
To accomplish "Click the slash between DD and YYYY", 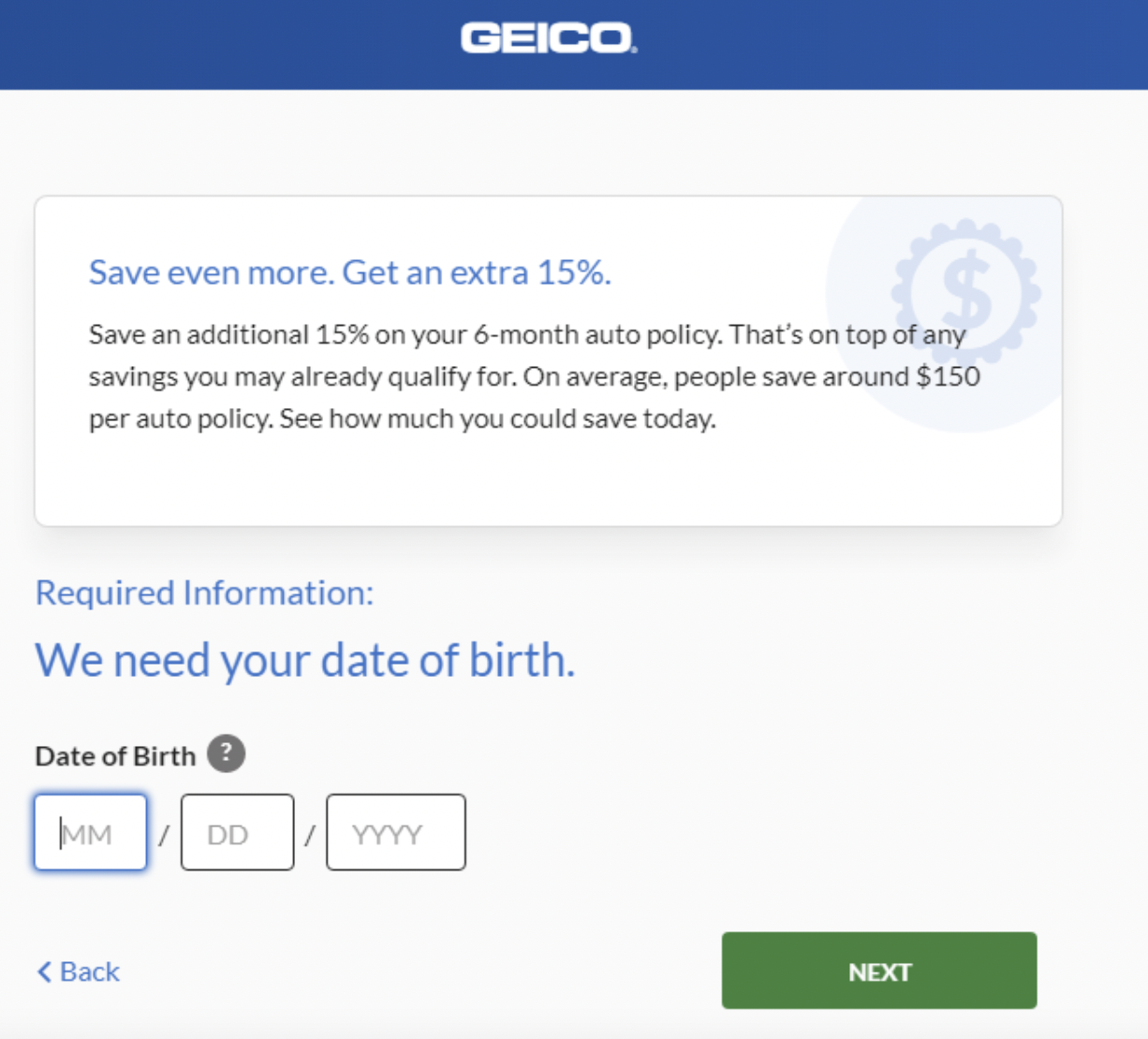I will tap(310, 834).
